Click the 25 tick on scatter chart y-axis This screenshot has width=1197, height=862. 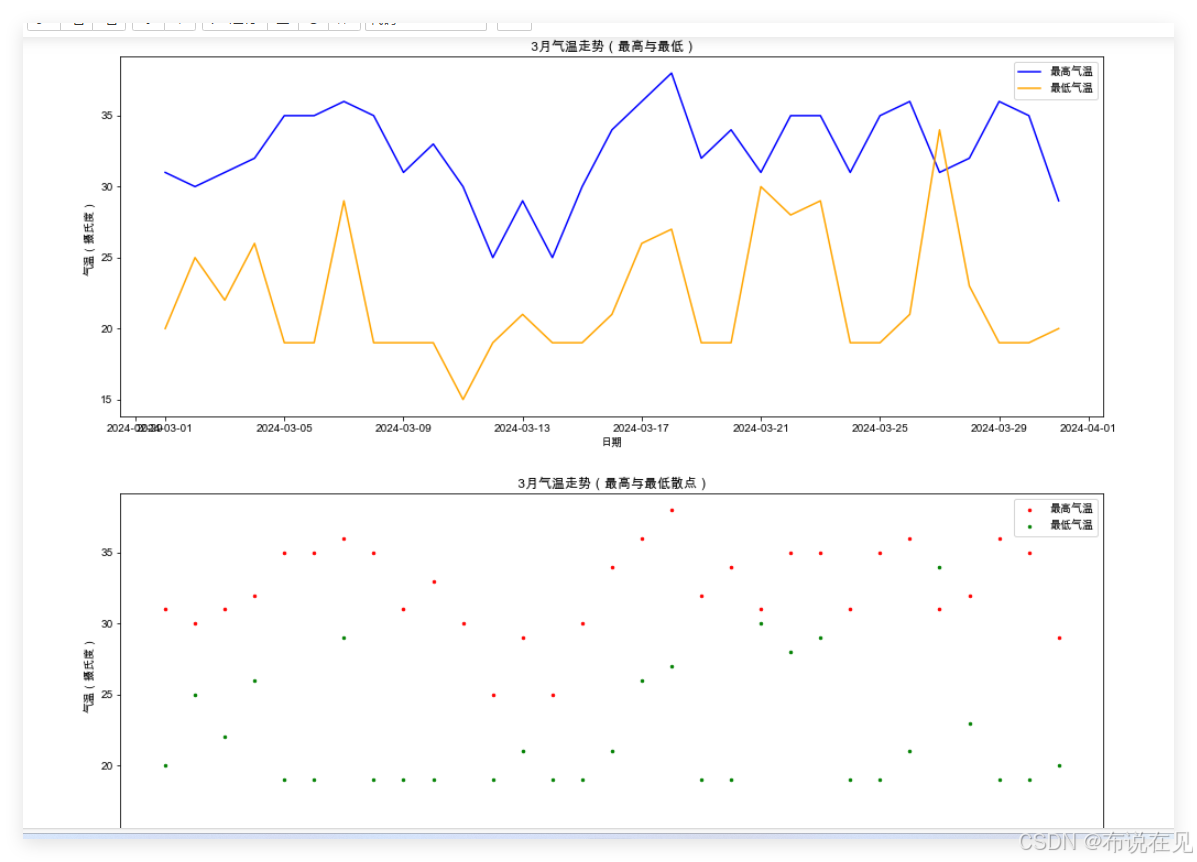click(x=107, y=695)
